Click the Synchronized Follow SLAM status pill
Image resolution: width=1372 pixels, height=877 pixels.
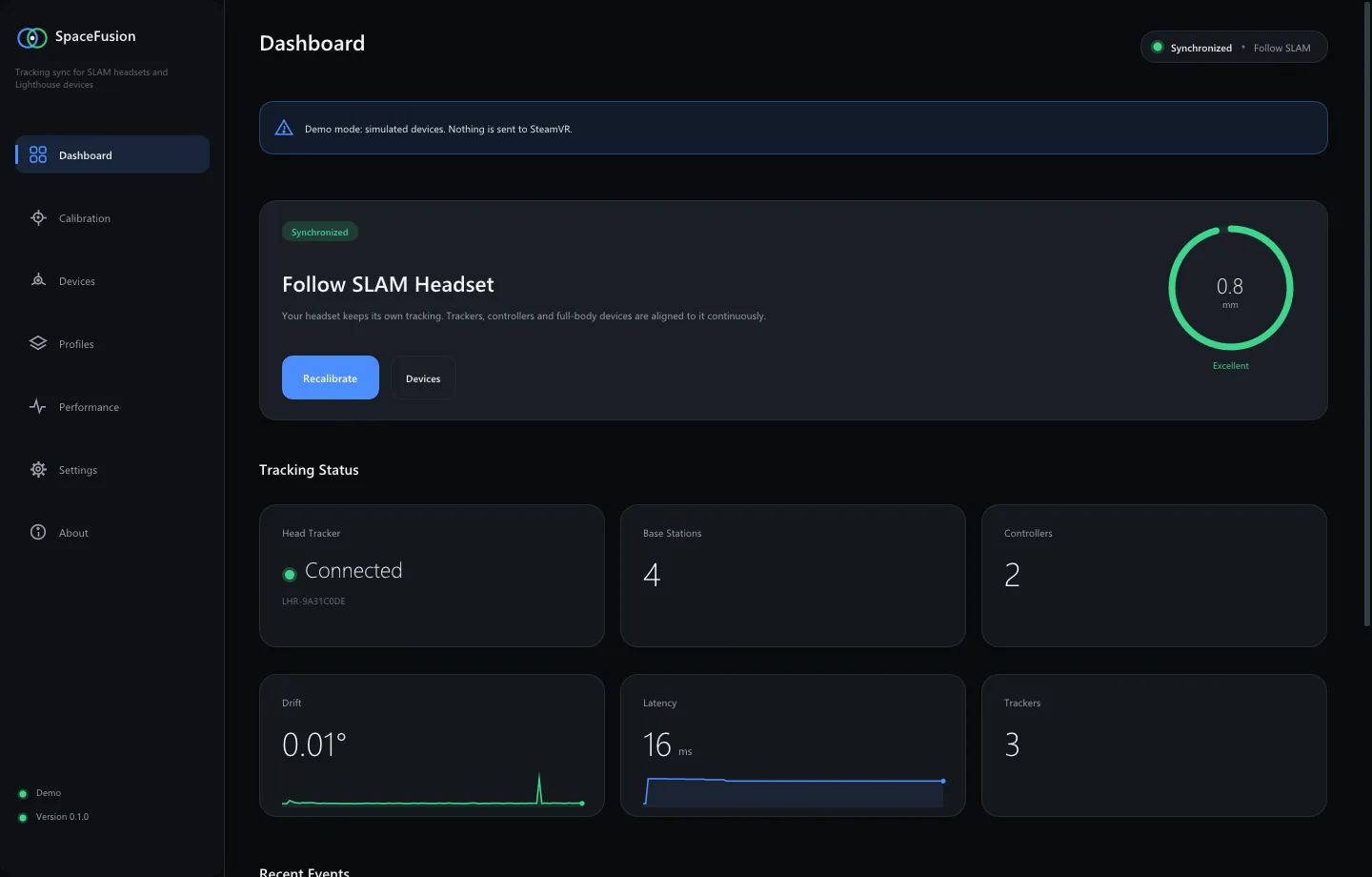pyautogui.click(x=1234, y=47)
